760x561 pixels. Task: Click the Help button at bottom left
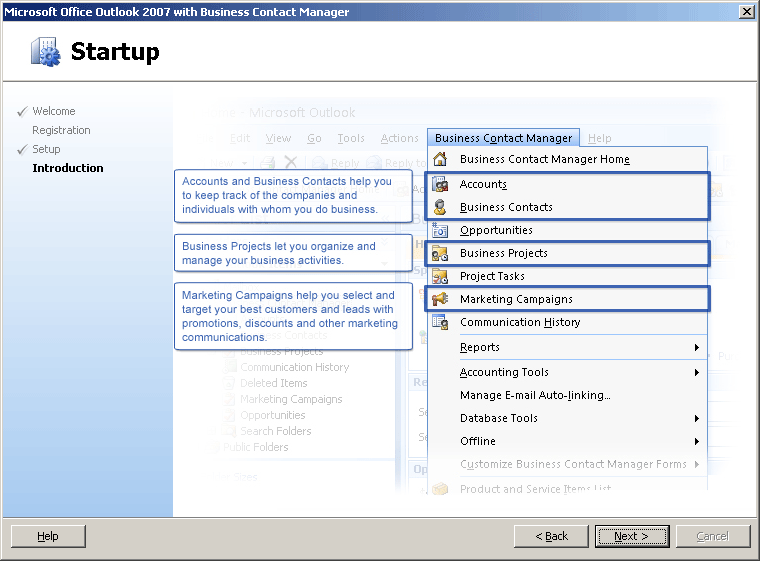(x=48, y=536)
